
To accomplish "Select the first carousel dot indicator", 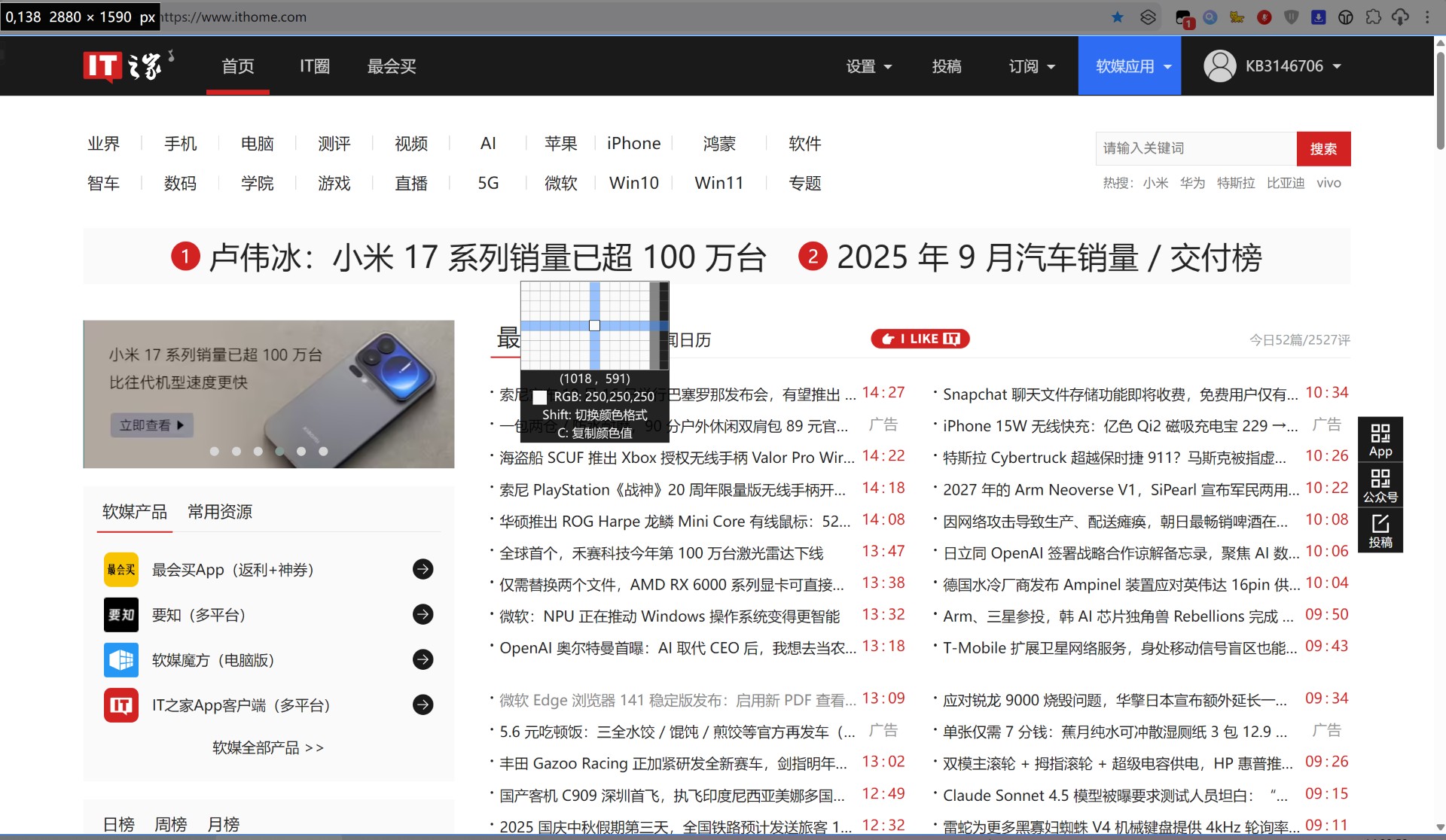I will pyautogui.click(x=215, y=452).
